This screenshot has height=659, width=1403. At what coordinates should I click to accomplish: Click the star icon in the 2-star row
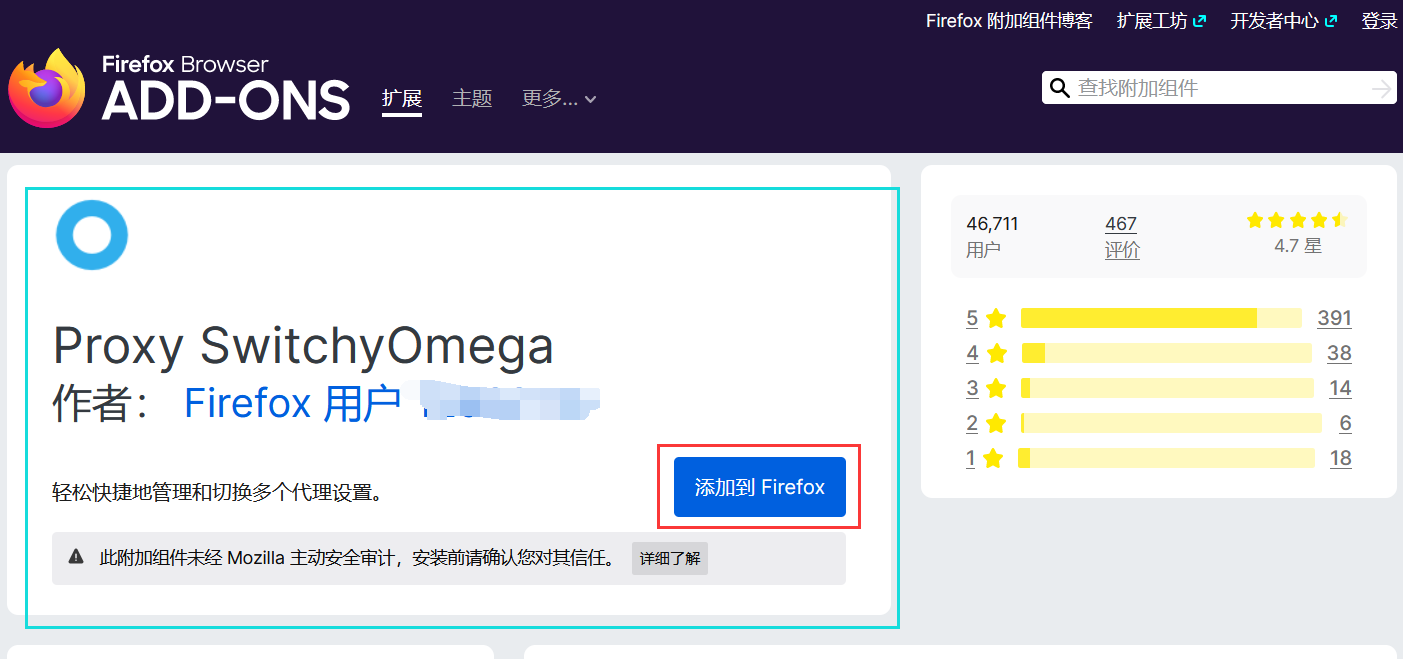click(995, 423)
